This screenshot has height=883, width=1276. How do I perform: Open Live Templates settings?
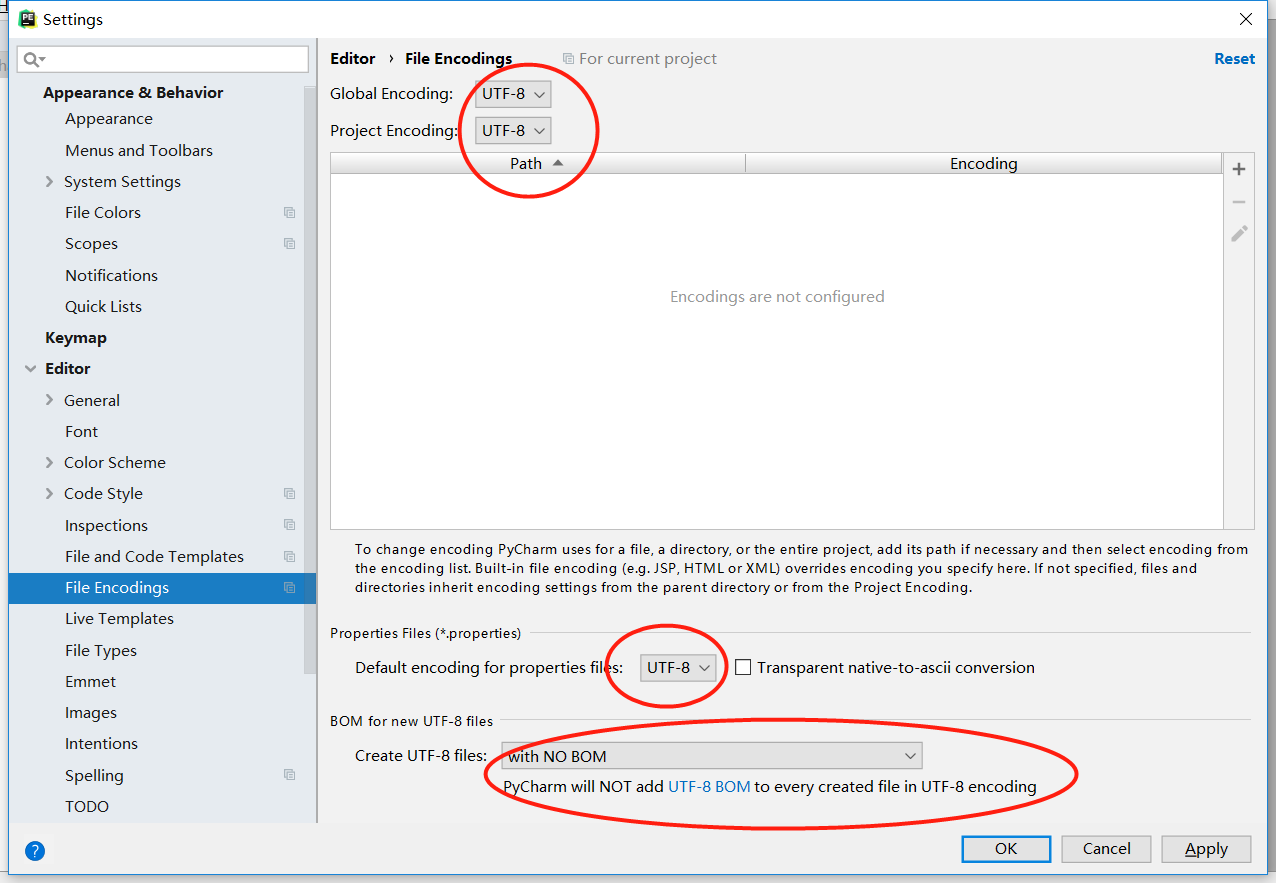click(x=119, y=619)
